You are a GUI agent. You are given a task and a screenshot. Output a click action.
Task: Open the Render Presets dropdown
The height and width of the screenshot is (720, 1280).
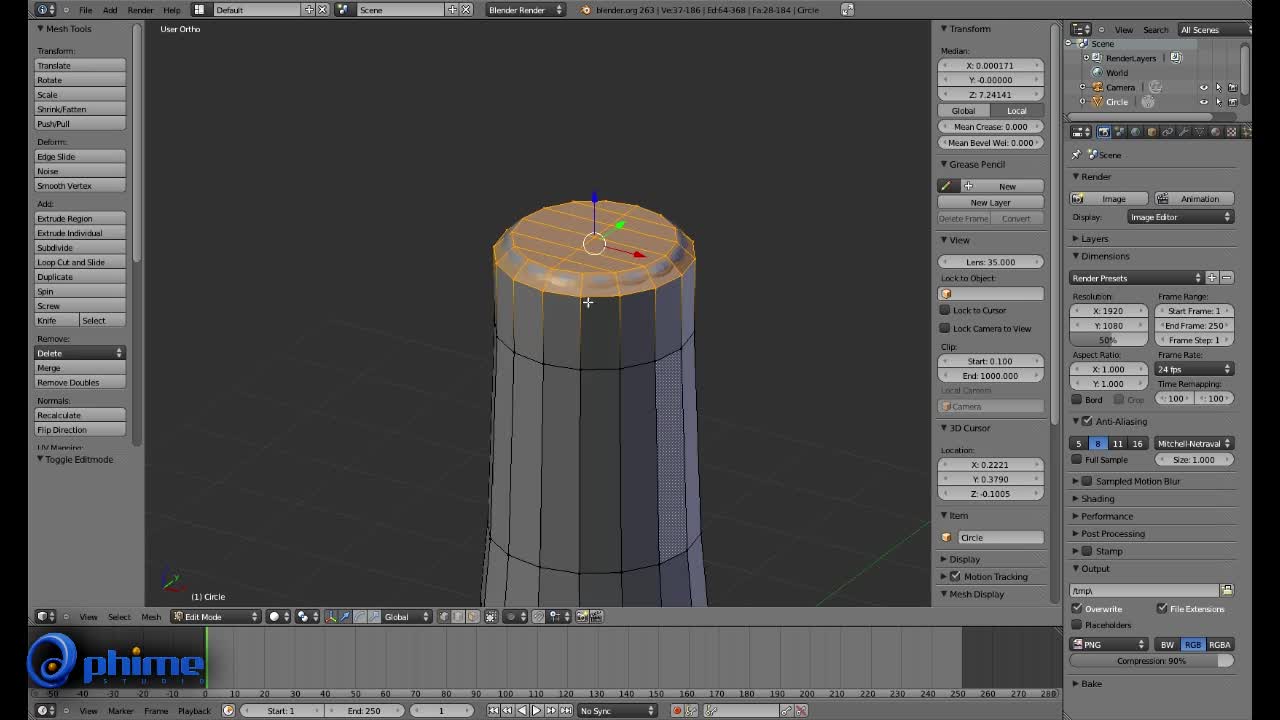1136,278
